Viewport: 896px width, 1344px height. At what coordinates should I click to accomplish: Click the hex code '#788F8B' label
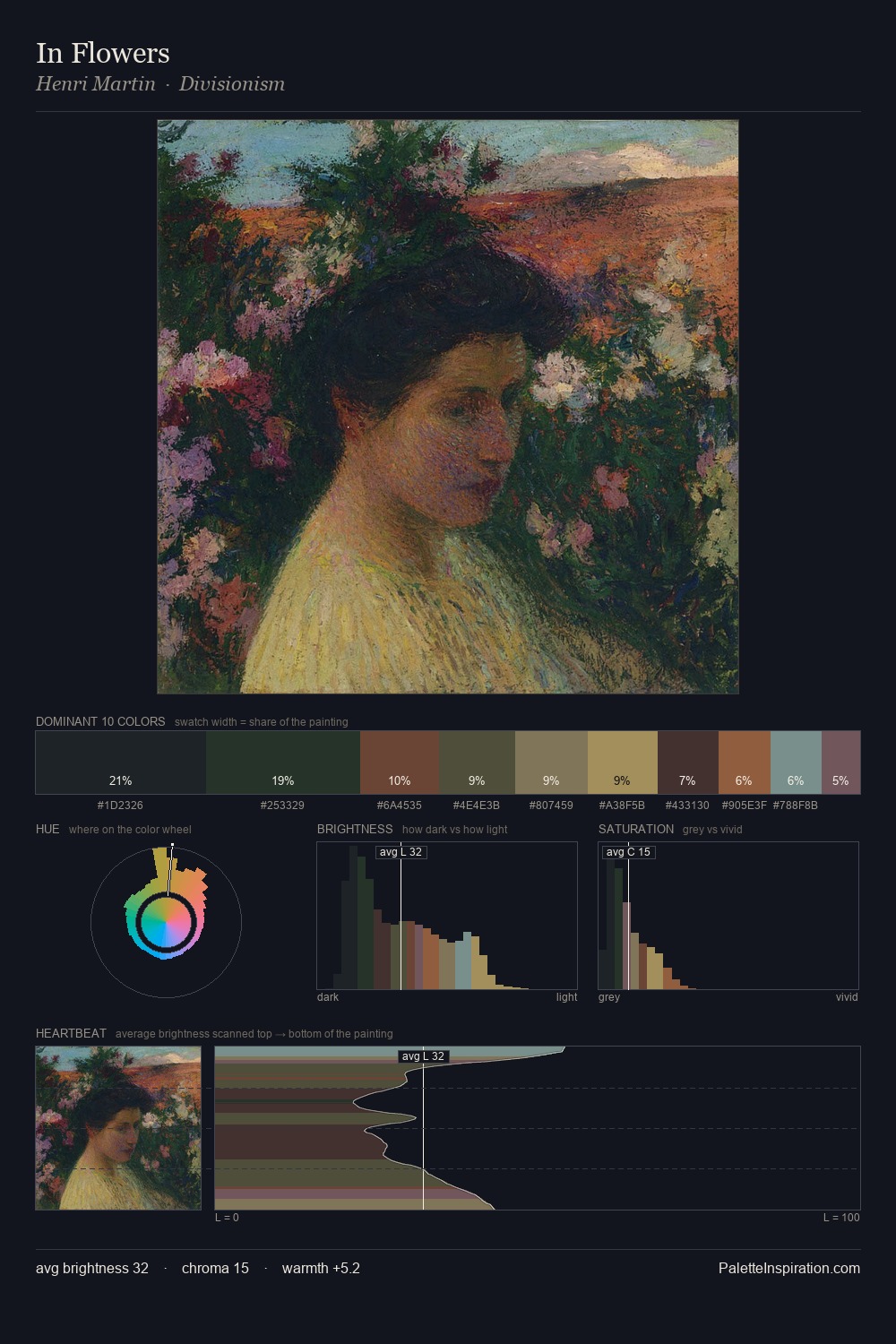[x=796, y=806]
